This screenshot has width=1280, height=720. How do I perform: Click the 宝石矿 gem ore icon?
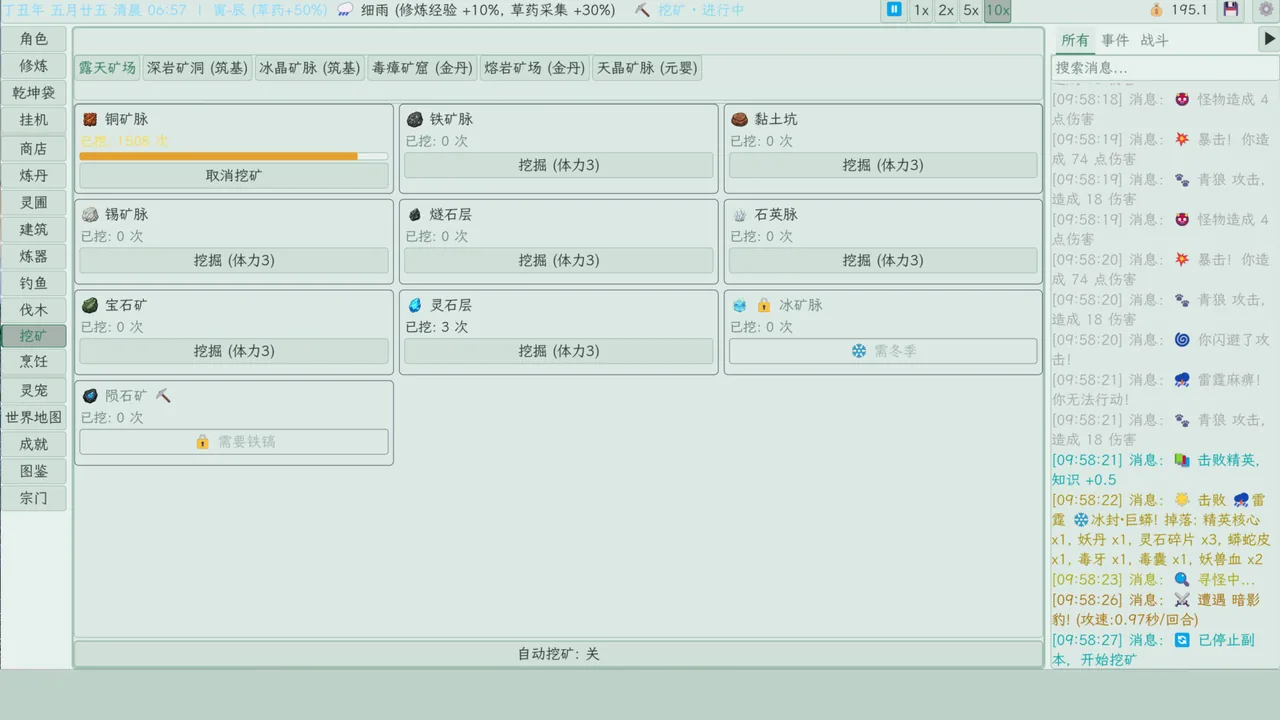pyautogui.click(x=90, y=305)
